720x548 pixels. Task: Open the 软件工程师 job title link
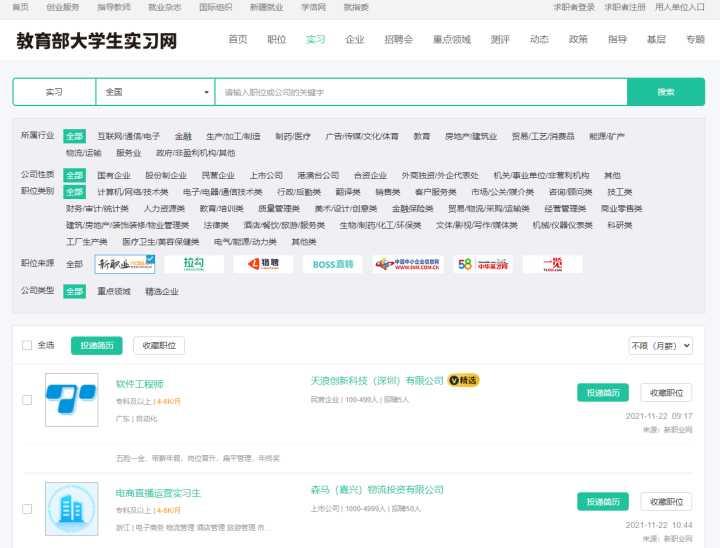pyautogui.click(x=140, y=384)
